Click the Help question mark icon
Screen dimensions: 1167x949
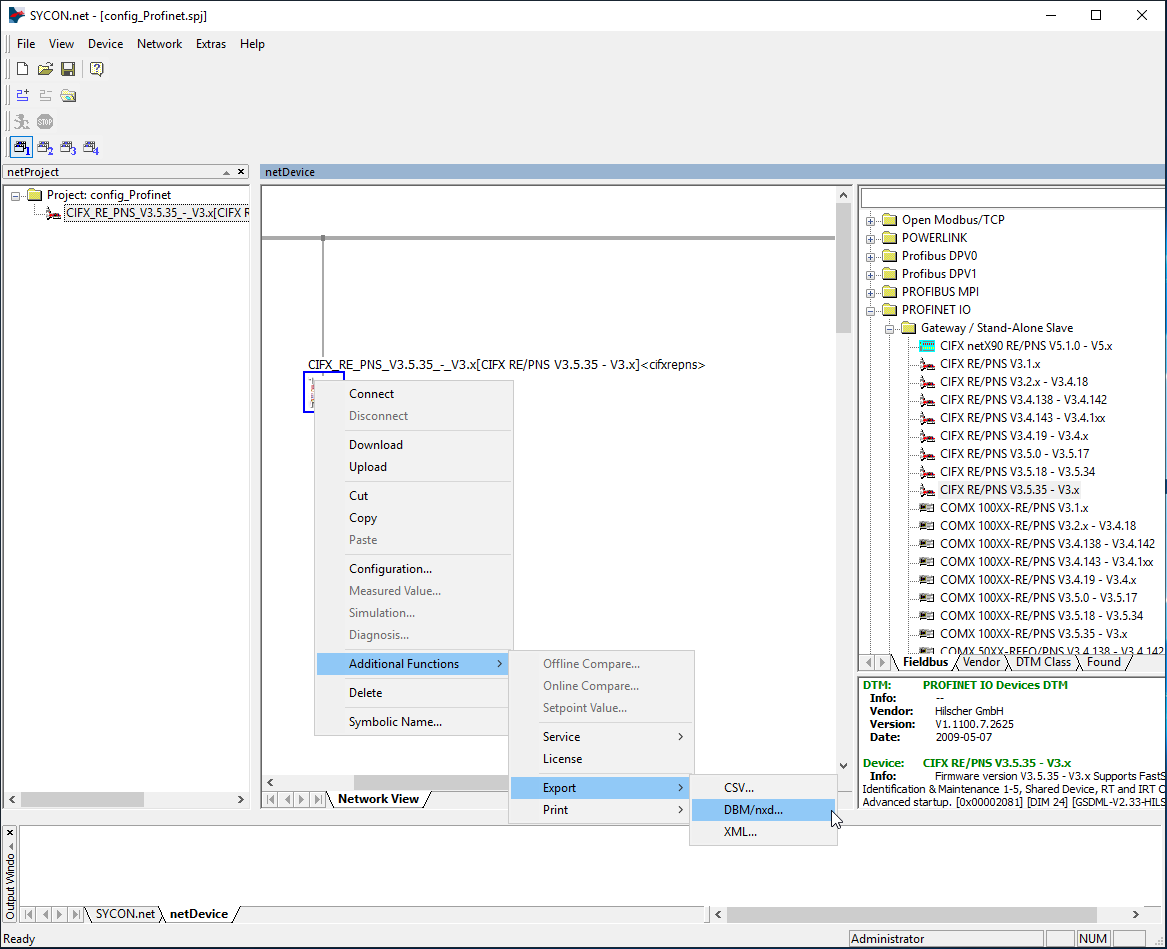96,69
